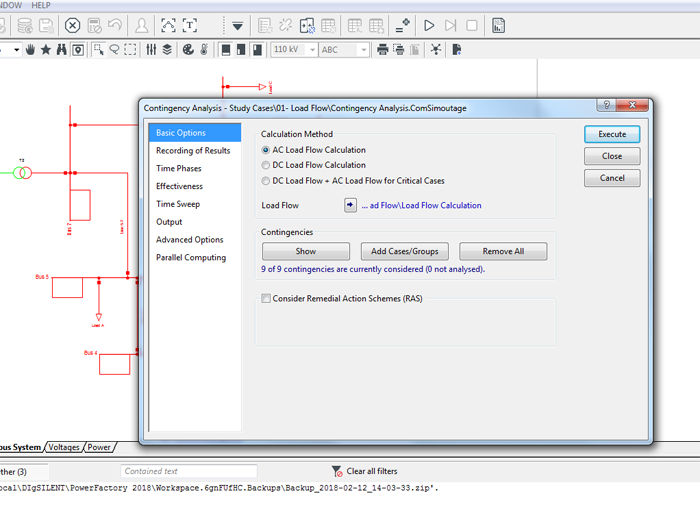Click the star favorites icon
The height and width of the screenshot is (511, 700).
pos(45,49)
